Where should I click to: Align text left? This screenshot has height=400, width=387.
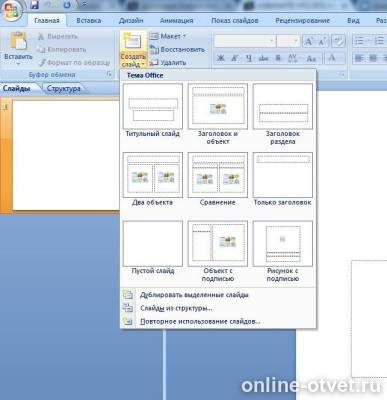click(x=359, y=58)
